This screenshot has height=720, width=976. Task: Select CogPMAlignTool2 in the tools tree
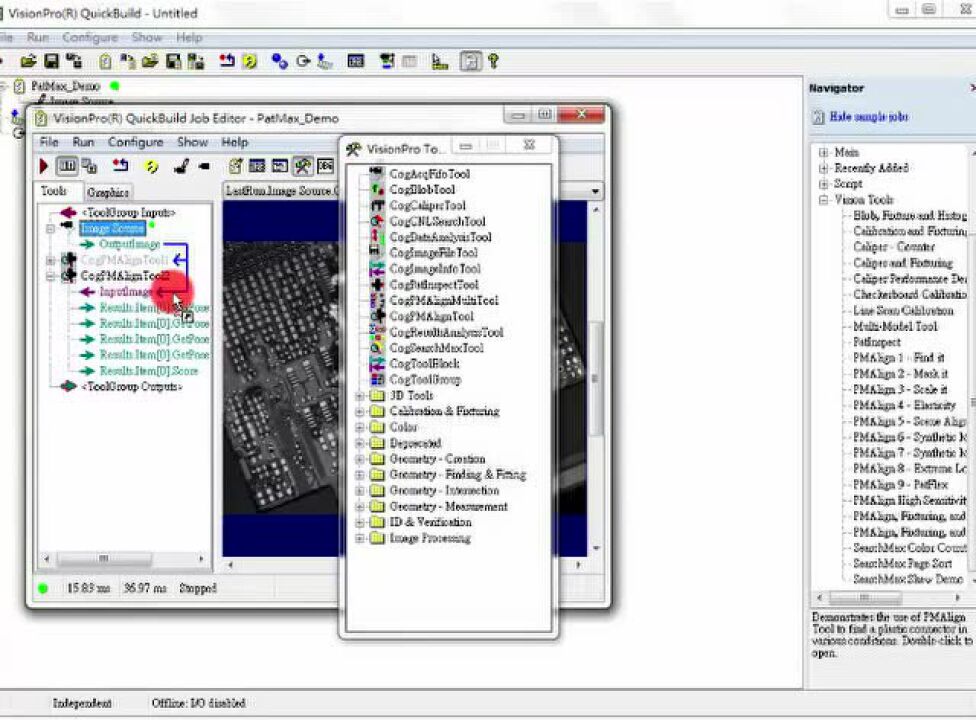coord(124,275)
